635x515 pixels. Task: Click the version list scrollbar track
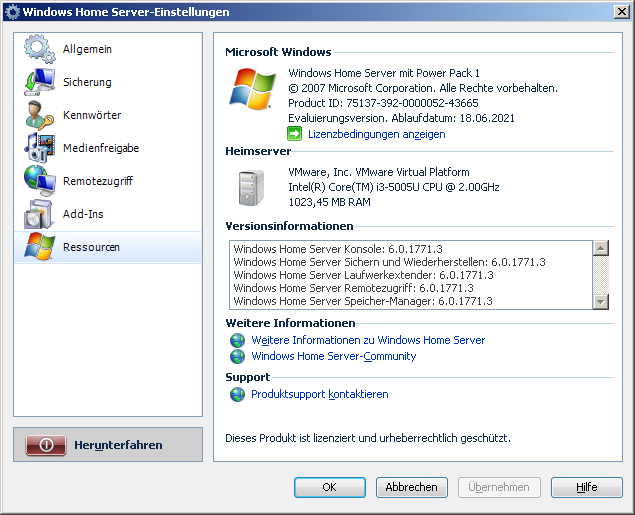click(601, 275)
